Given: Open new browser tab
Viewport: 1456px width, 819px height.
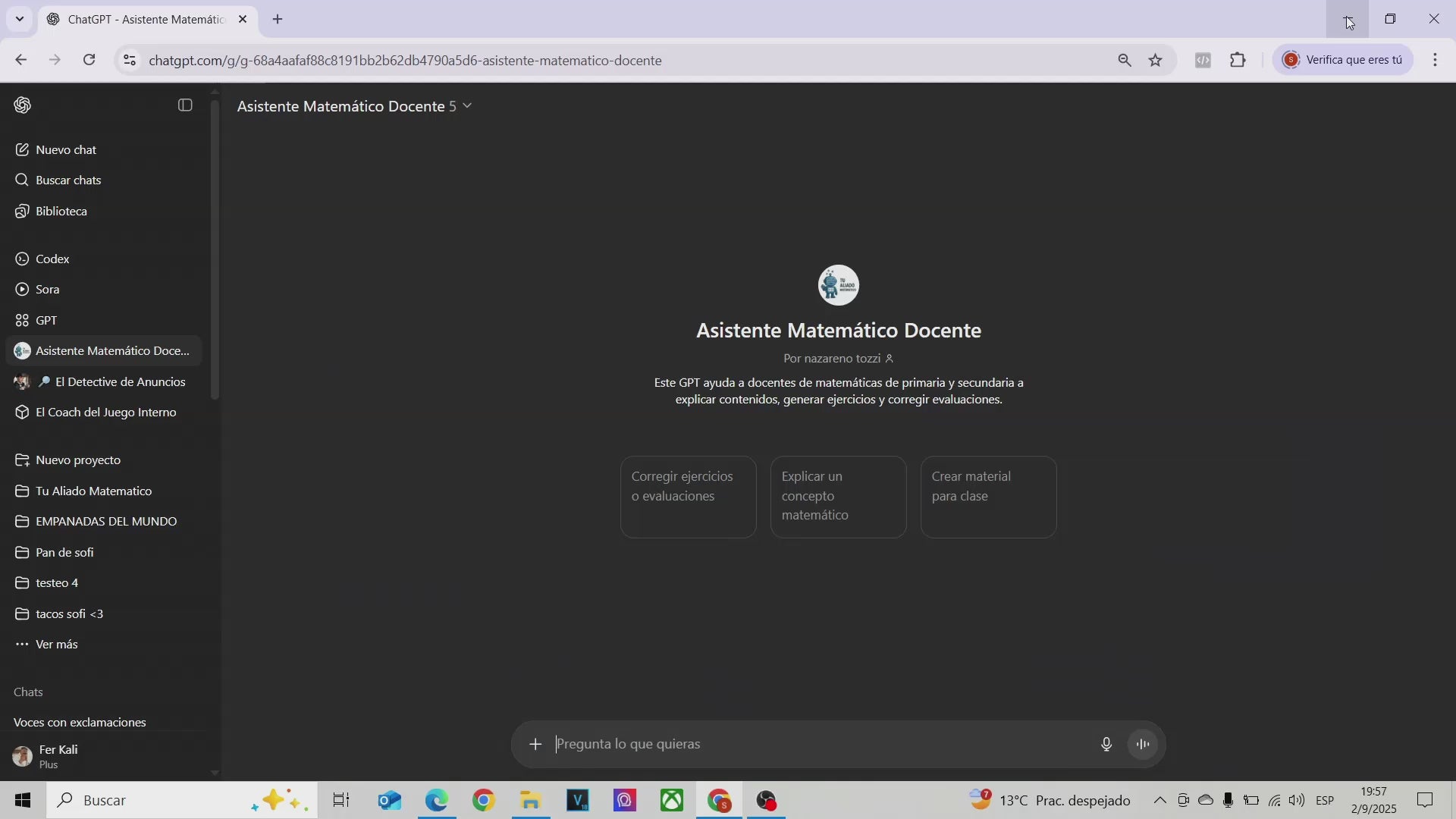Looking at the screenshot, I should click(x=278, y=20).
